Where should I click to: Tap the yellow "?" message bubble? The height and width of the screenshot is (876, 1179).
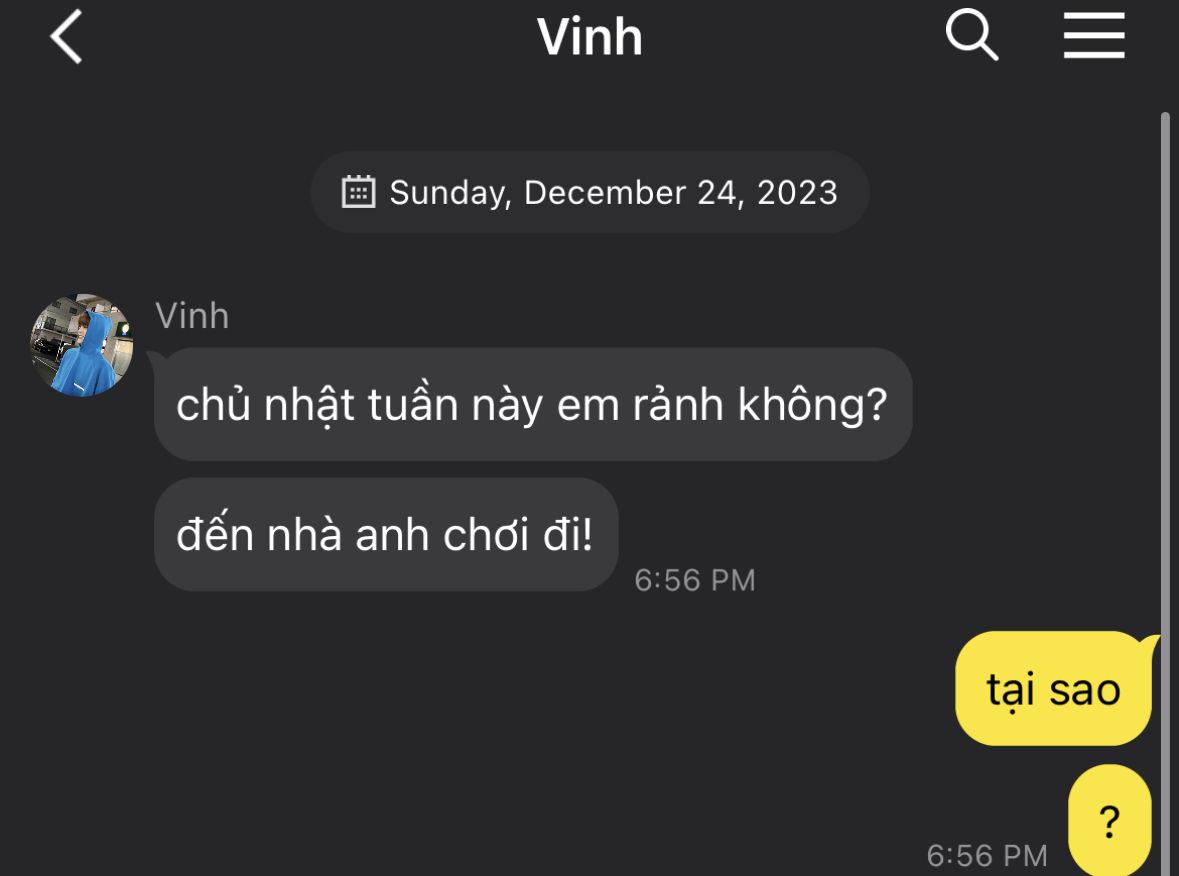pyautogui.click(x=1110, y=820)
